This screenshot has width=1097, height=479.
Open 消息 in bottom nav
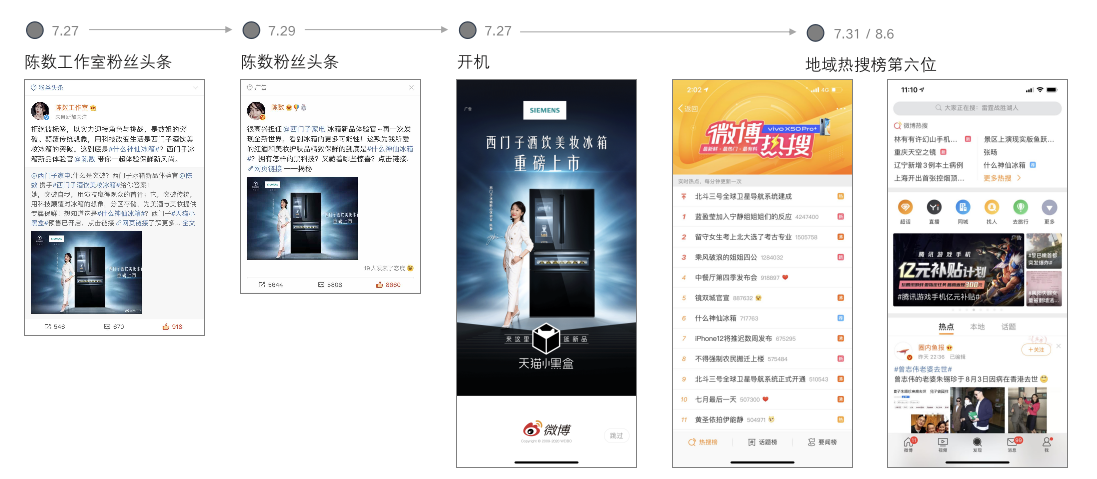pos(1012,445)
